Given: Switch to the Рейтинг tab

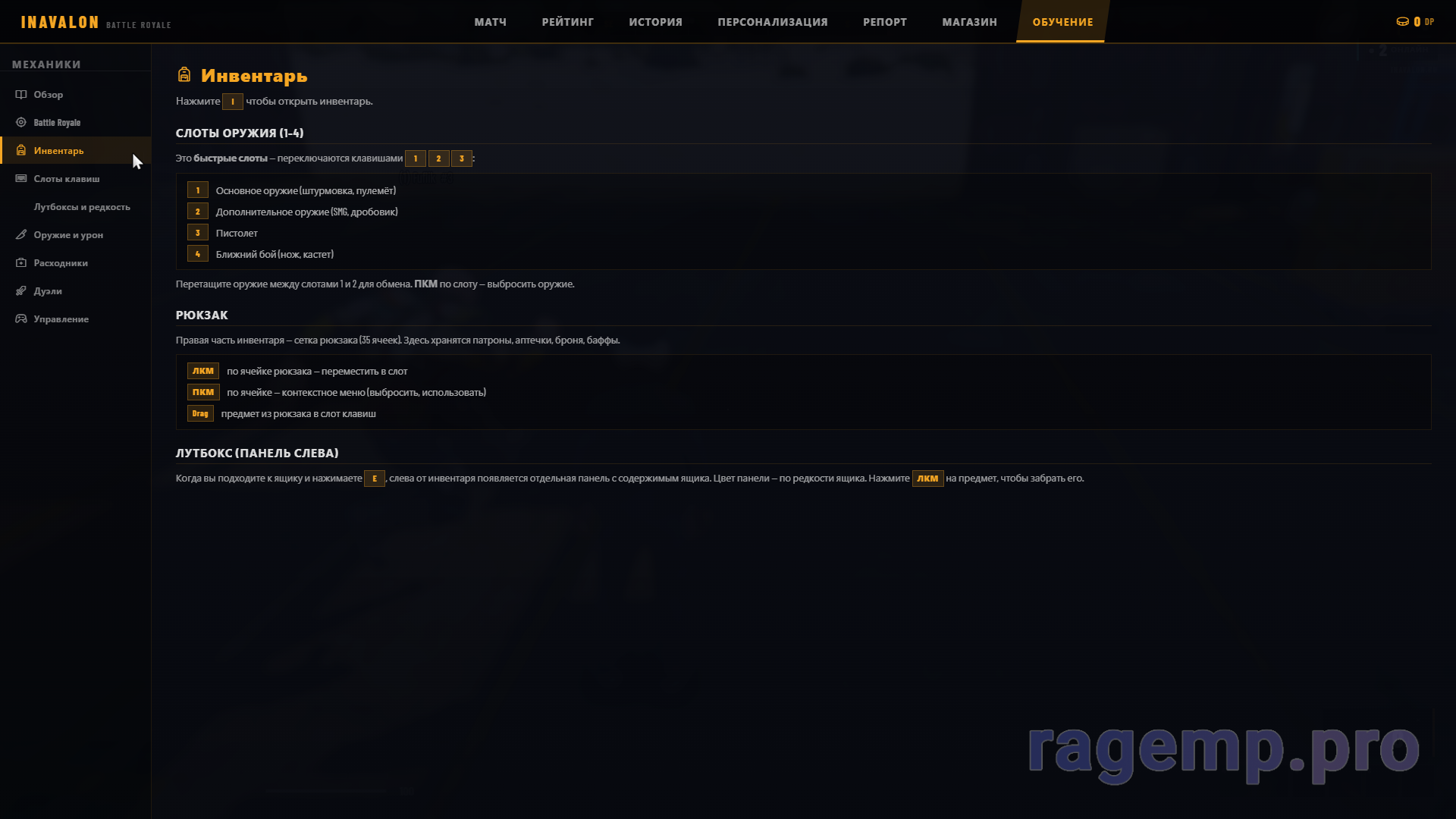Looking at the screenshot, I should [568, 22].
